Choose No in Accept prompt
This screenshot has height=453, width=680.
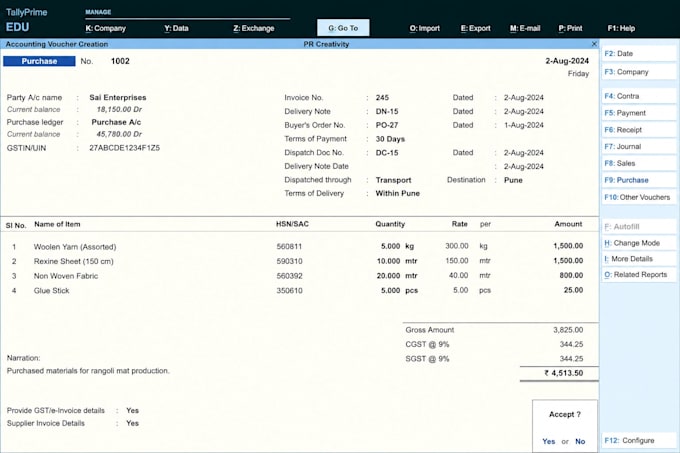coord(580,441)
